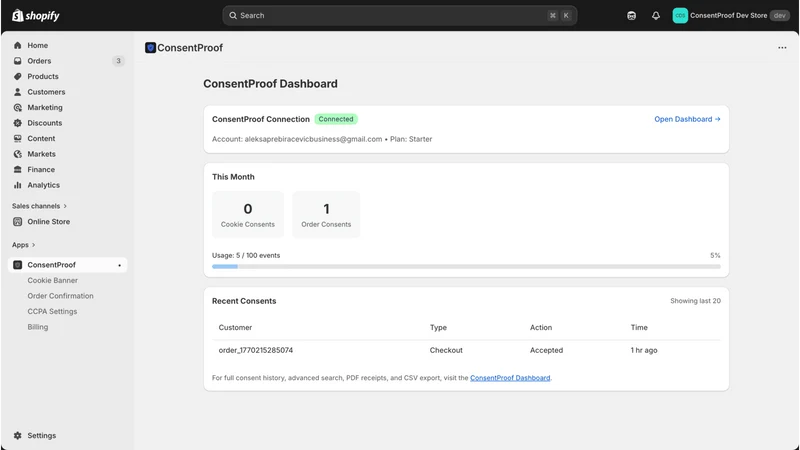Click the Content icon
Viewport: 800px width, 450px height.
(x=17, y=138)
